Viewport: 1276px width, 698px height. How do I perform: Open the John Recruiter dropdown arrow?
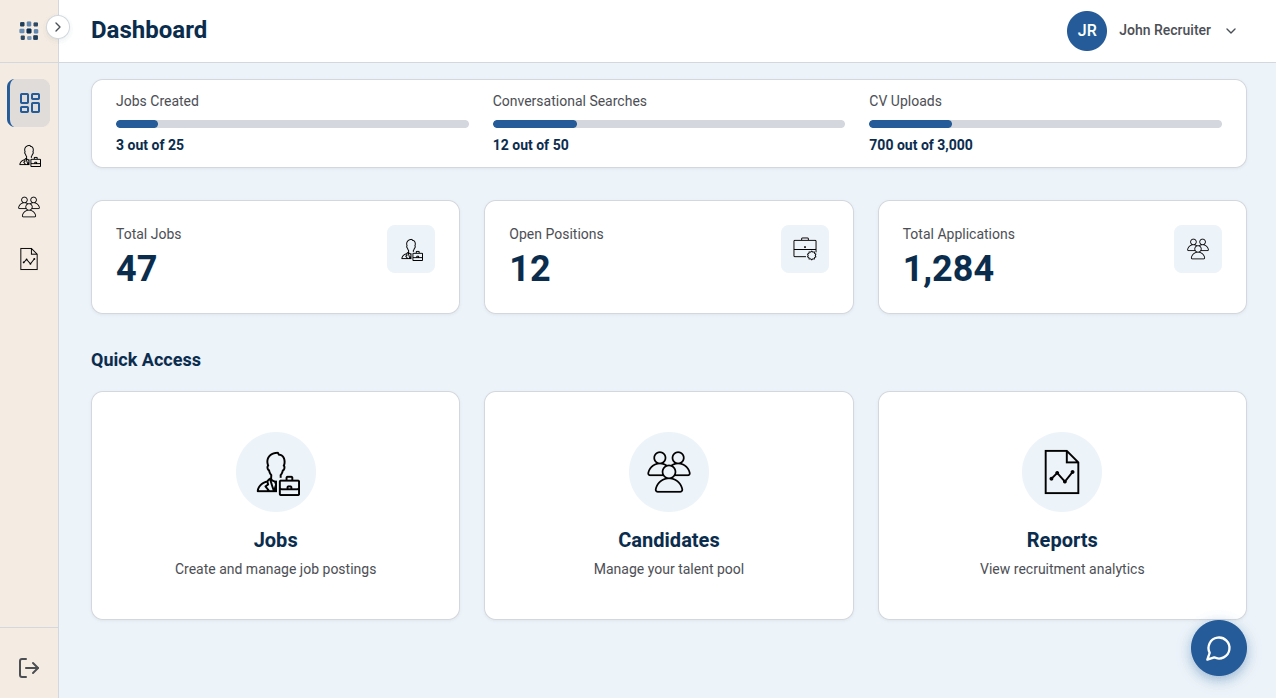pos(1231,31)
